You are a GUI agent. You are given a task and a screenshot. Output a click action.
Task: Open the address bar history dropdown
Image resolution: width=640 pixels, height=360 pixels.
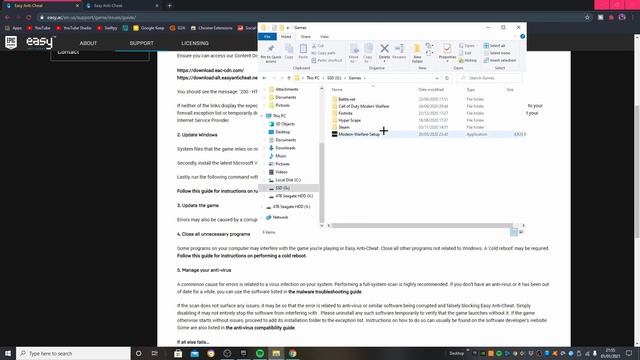point(437,78)
